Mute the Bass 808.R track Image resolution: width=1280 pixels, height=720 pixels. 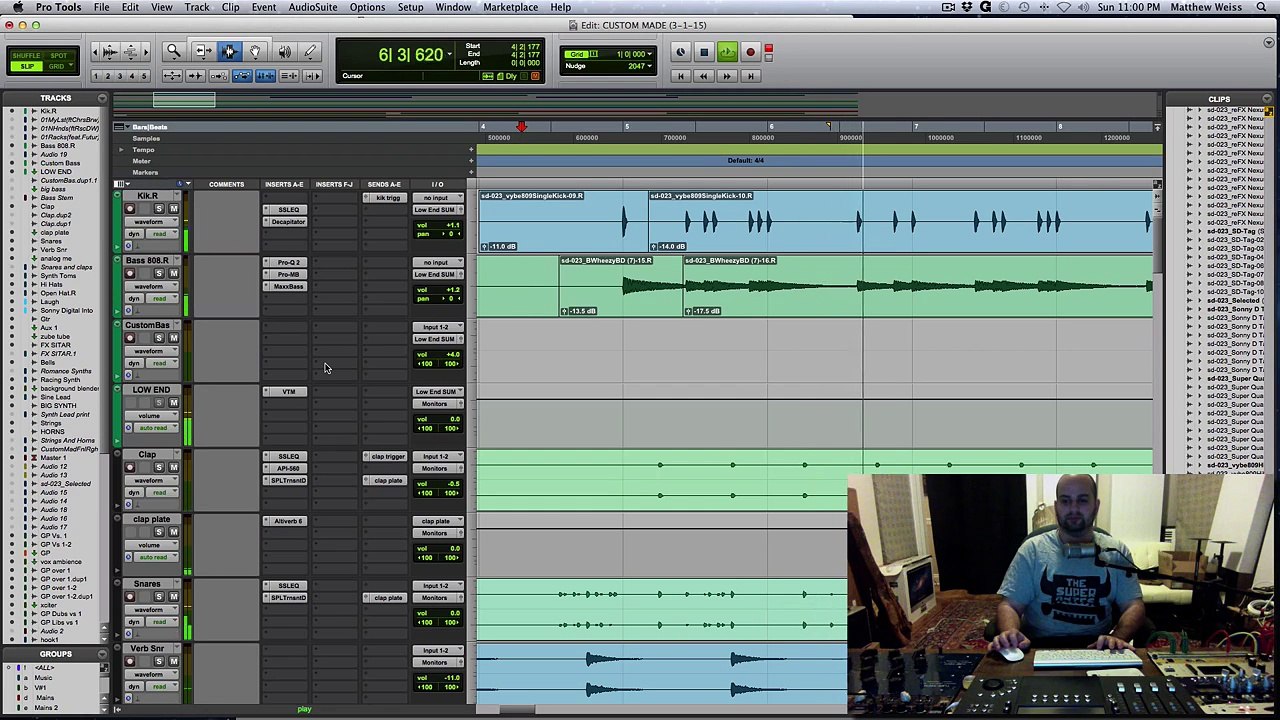[173, 274]
